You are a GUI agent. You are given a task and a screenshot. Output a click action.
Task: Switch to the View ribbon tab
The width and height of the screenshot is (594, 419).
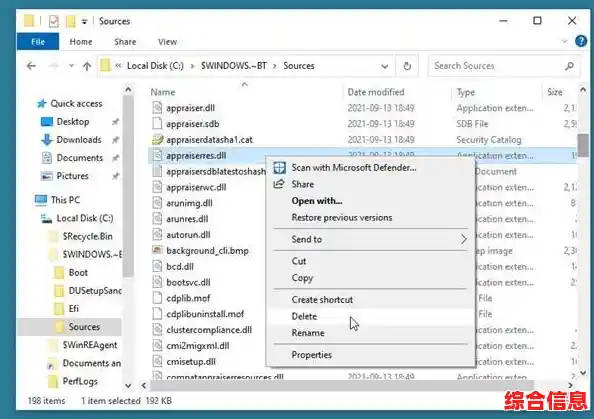tap(167, 42)
